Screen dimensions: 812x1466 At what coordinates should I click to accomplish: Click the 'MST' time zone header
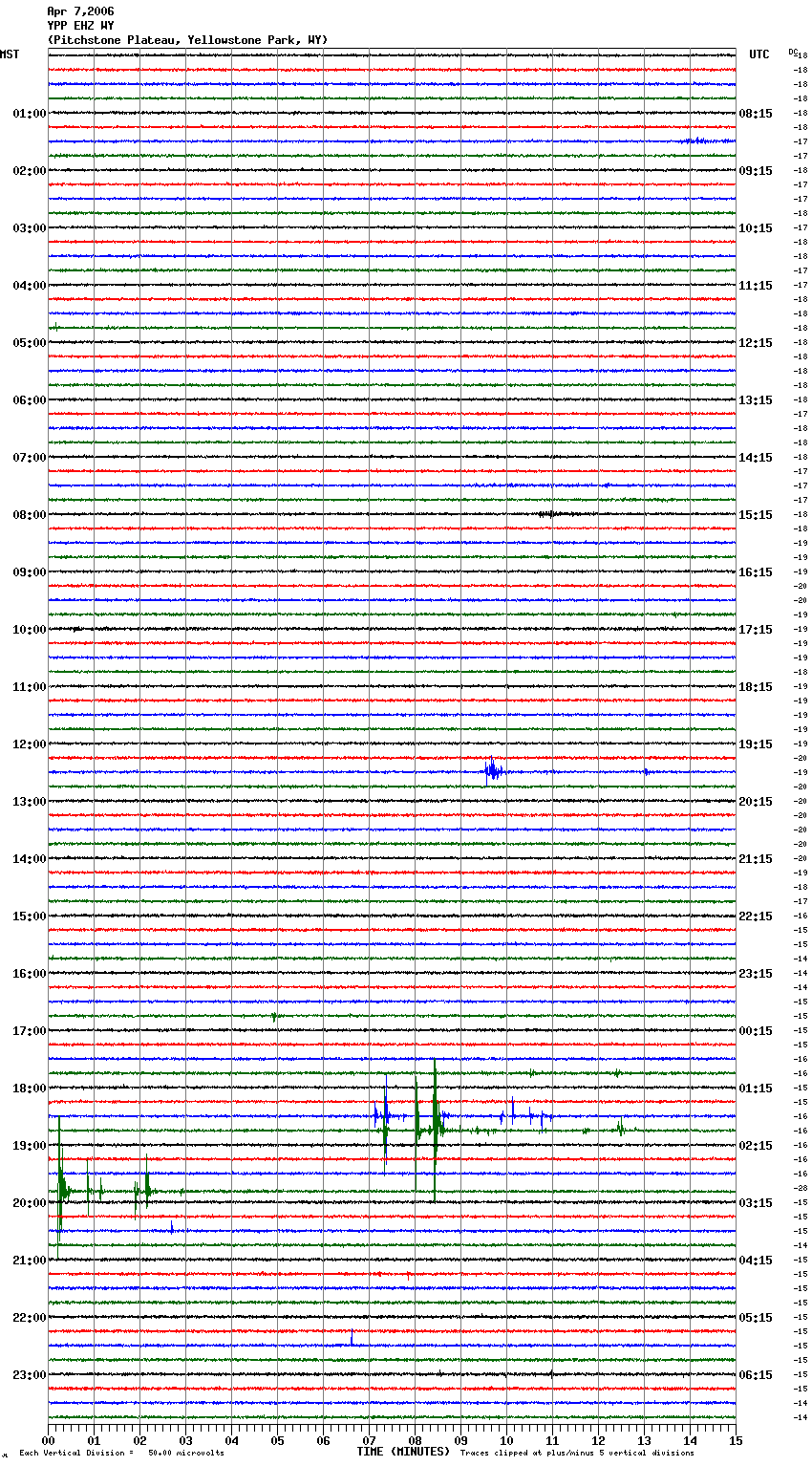coord(10,54)
